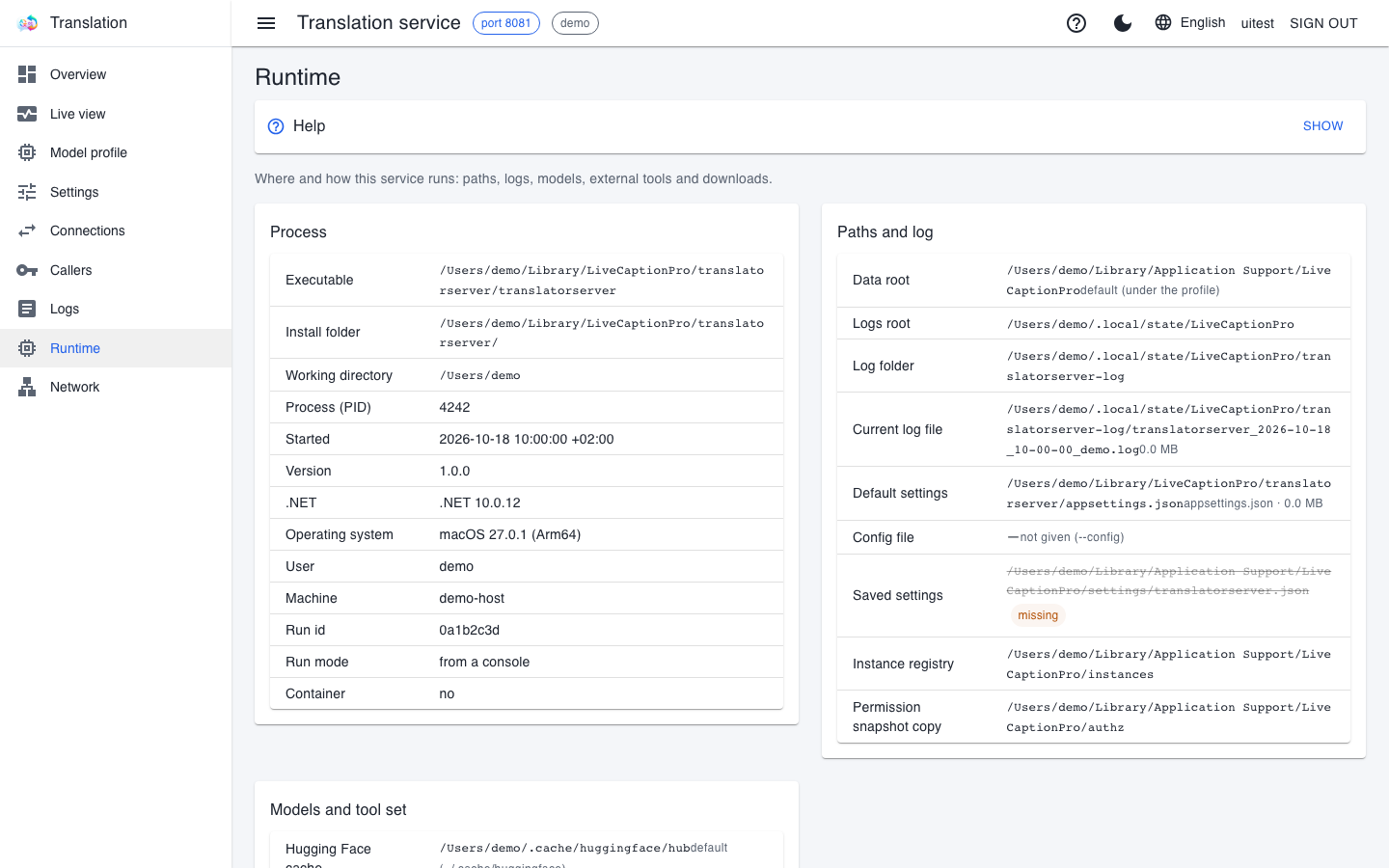Click the missing status chip
Image resolution: width=1389 pixels, height=868 pixels.
pyautogui.click(x=1038, y=615)
